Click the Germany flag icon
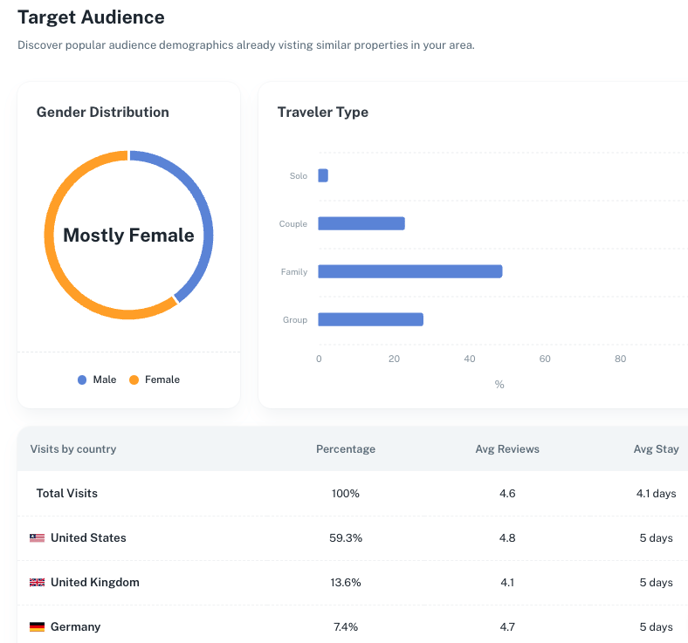688x643 pixels. (x=37, y=627)
